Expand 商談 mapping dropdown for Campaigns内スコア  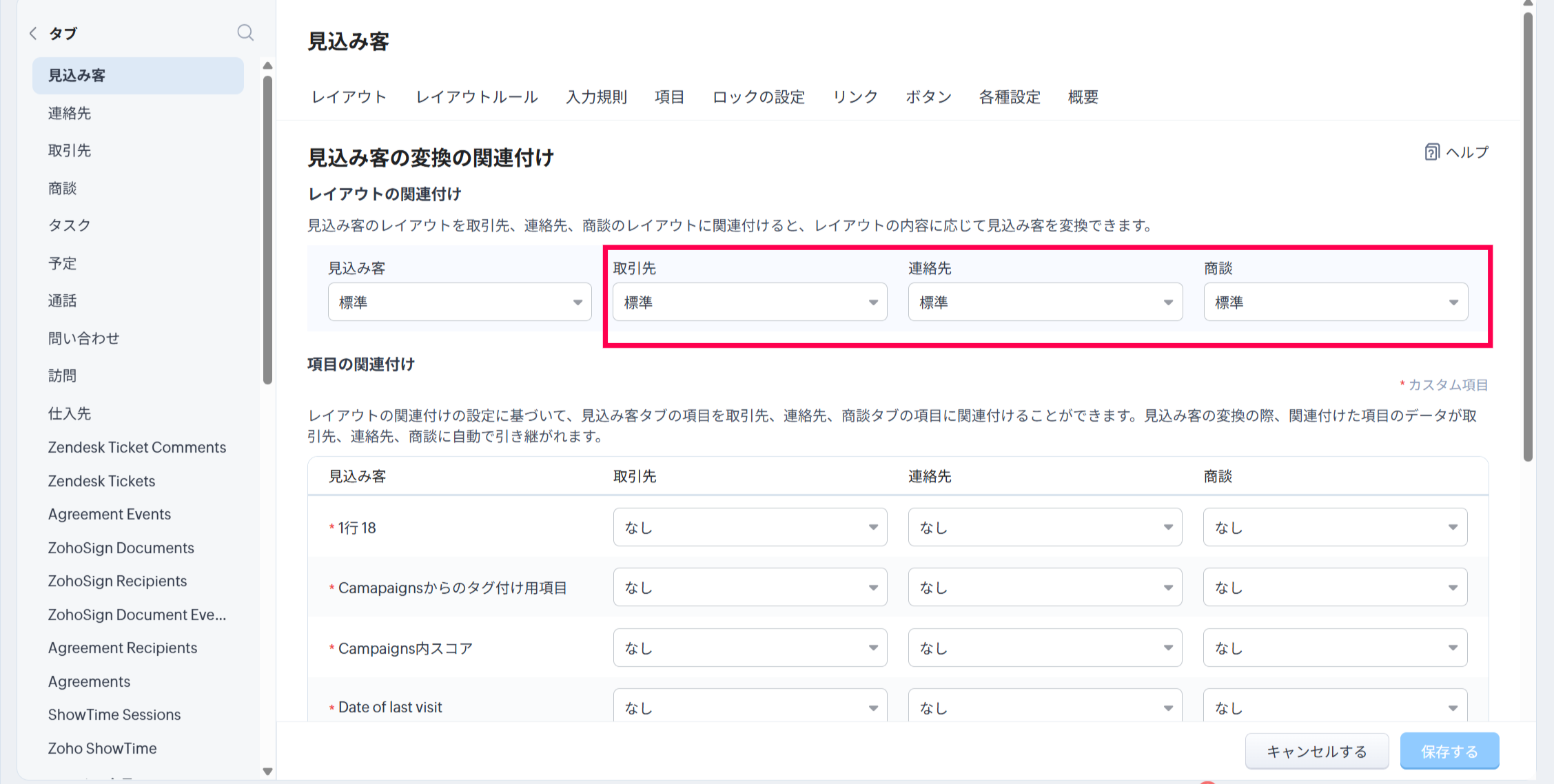tap(1335, 648)
